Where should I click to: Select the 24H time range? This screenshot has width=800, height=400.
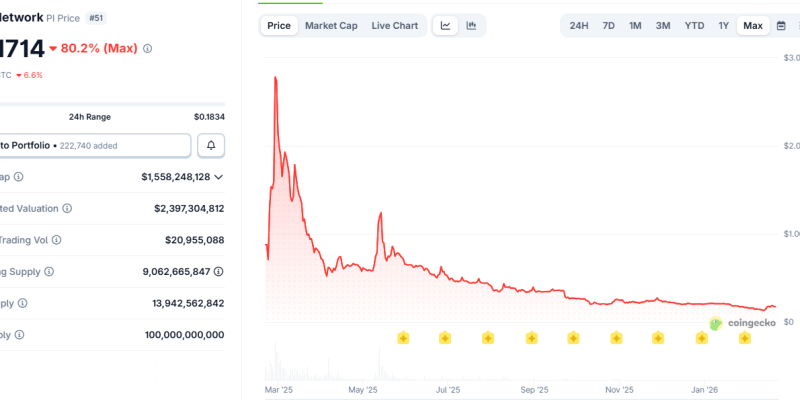point(579,25)
